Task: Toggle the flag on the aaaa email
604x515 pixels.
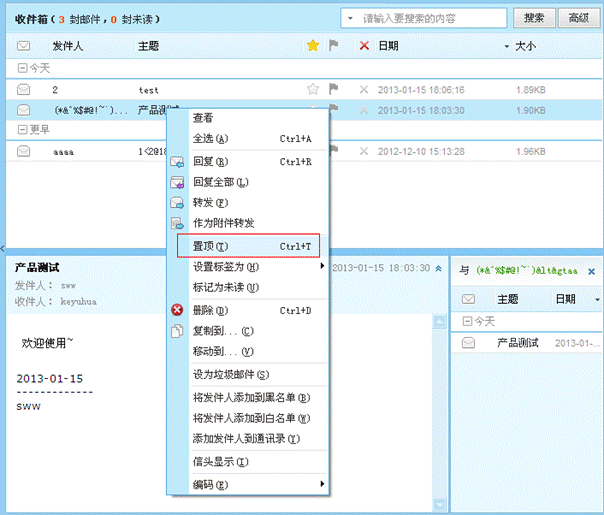Action: [334, 151]
